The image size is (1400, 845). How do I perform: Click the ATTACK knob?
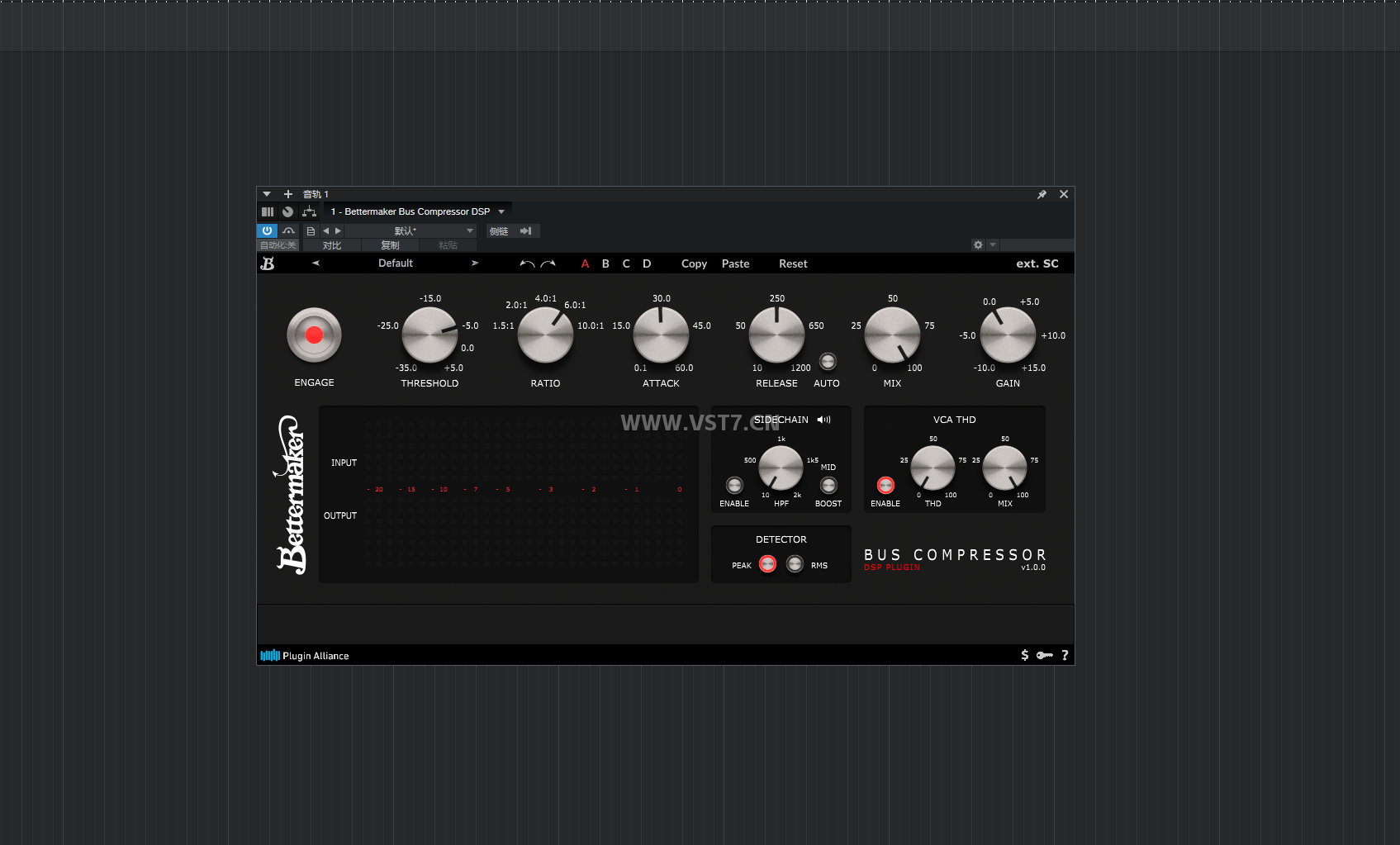pos(661,335)
